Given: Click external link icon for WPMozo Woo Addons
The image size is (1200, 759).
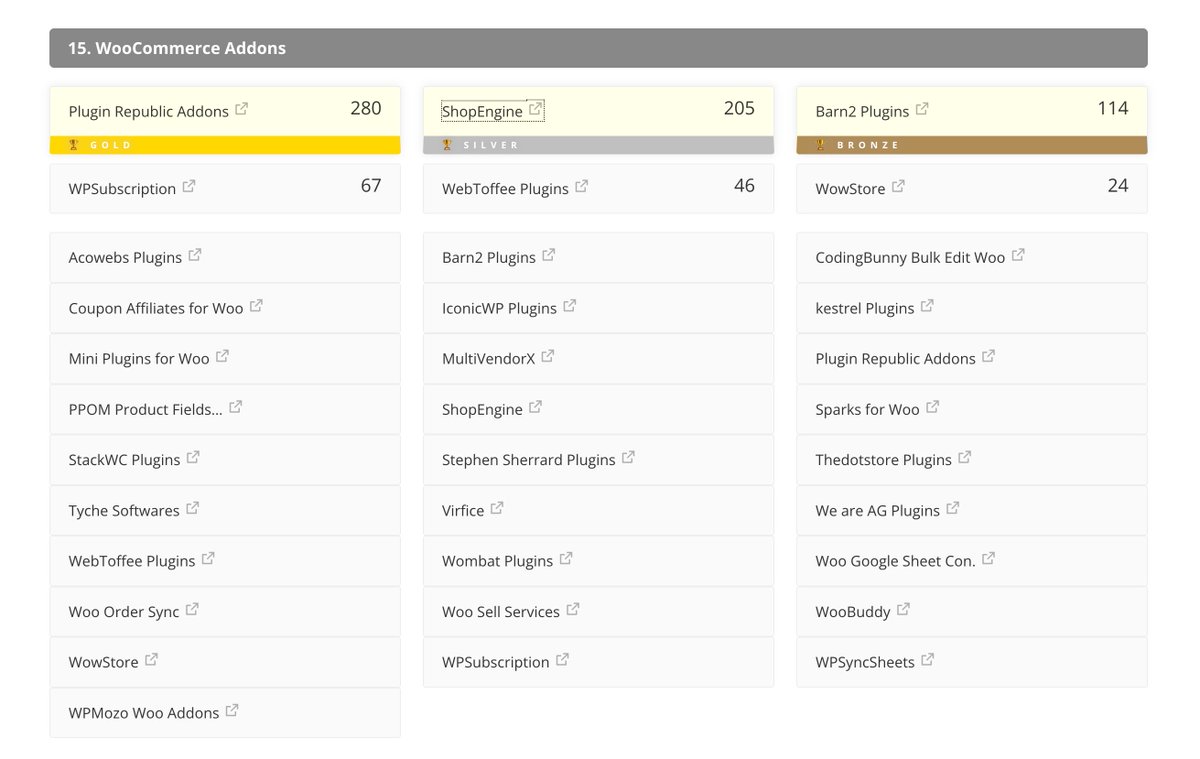Looking at the screenshot, I should click(x=232, y=711).
